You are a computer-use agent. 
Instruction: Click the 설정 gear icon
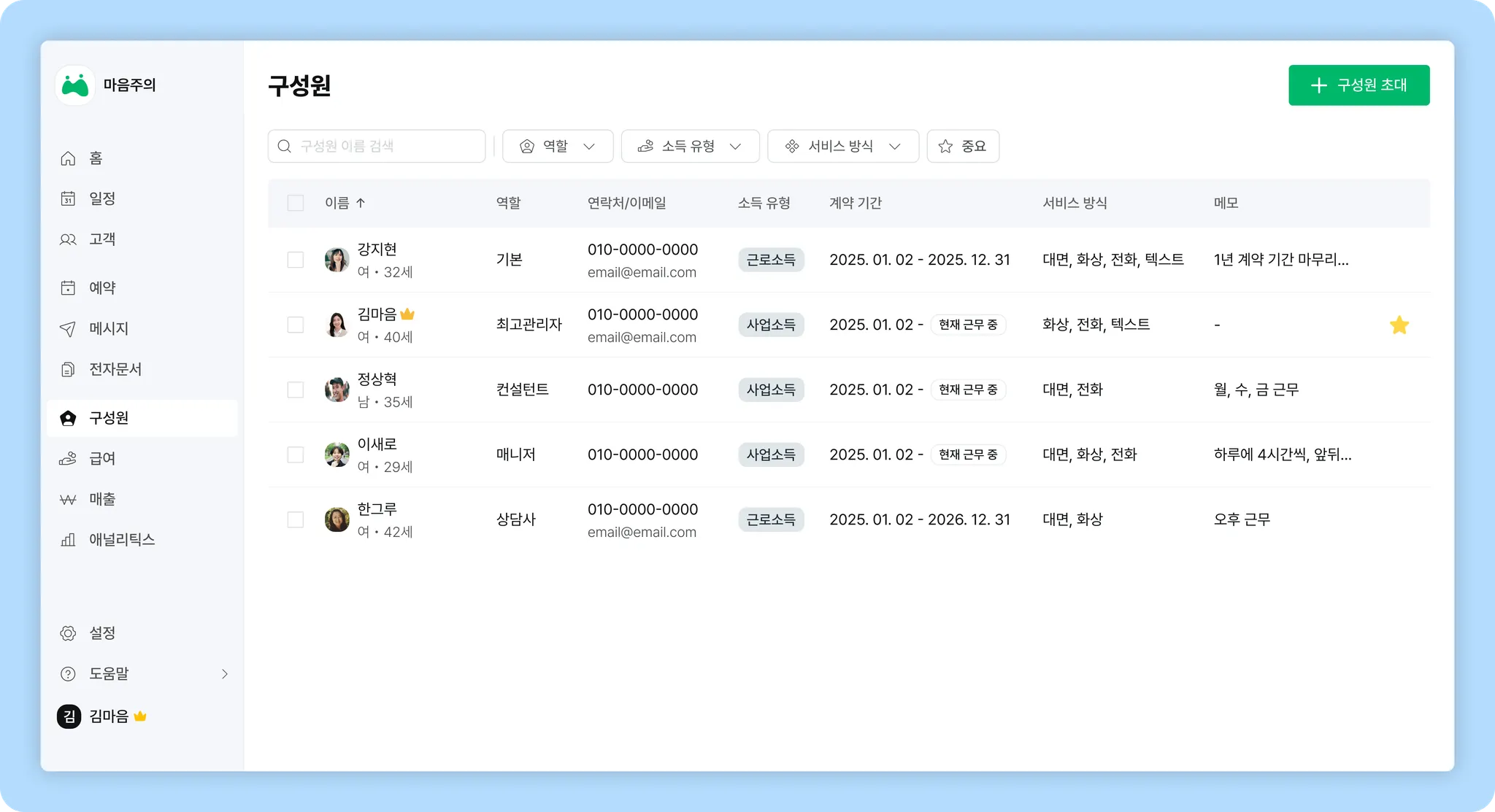click(x=68, y=633)
